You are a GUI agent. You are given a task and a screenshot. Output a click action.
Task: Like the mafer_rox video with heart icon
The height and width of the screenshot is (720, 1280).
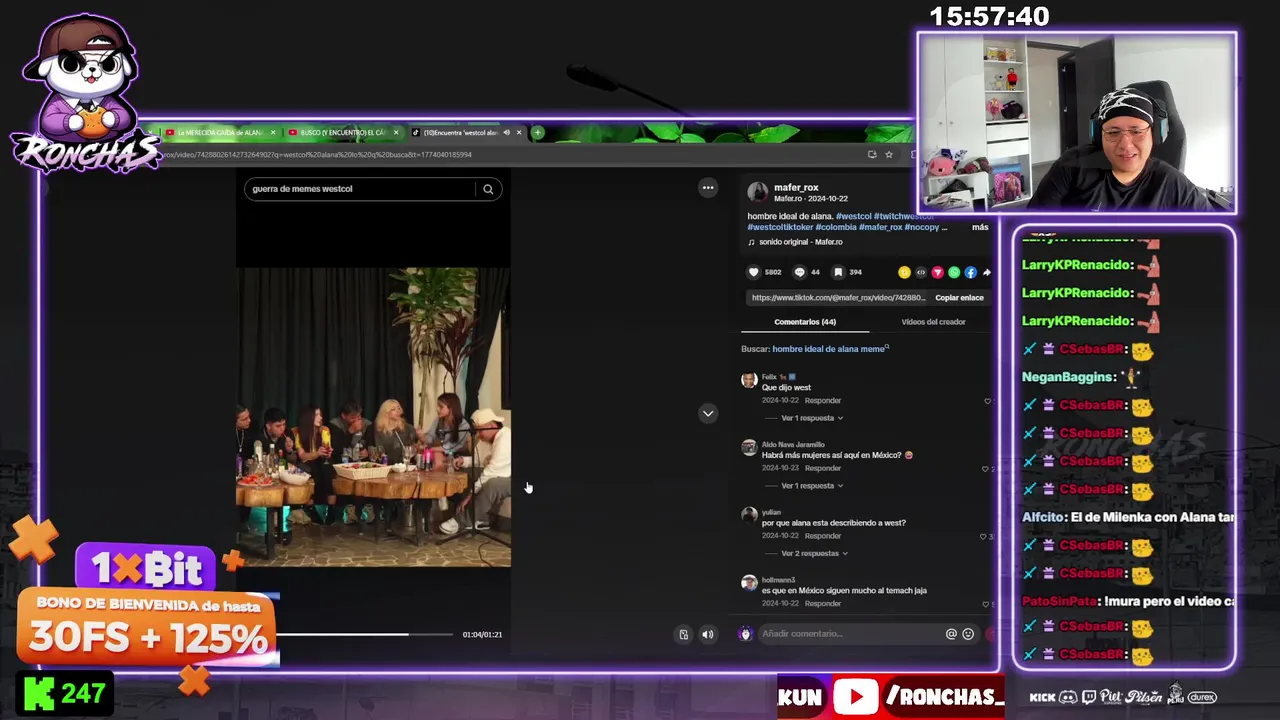754,272
